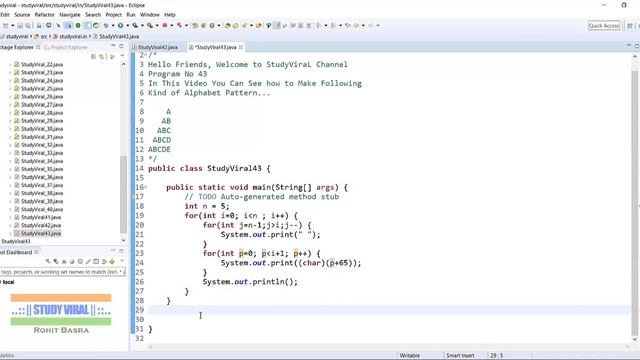Expand the StudyViral_22.java tree node
This screenshot has width=640, height=360.
pos(10,64)
